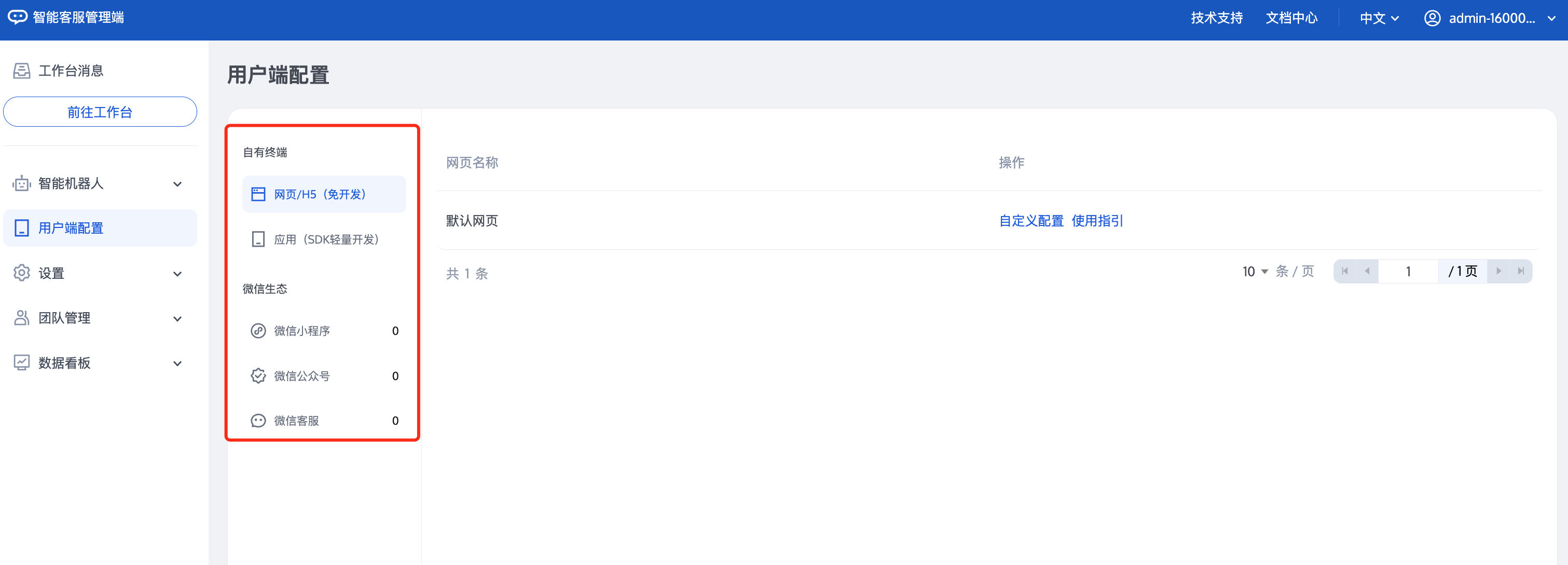This screenshot has height=565, width=1568.
Task: Expand the 设置 menu chevron
Action: point(177,274)
